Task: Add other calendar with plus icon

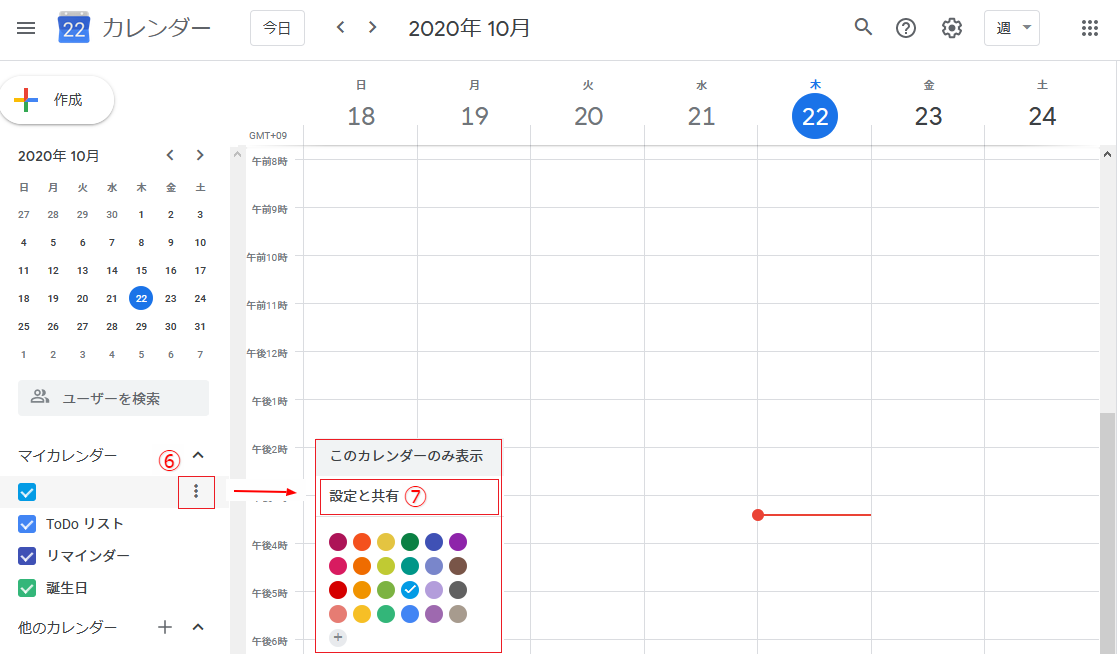Action: [x=166, y=627]
